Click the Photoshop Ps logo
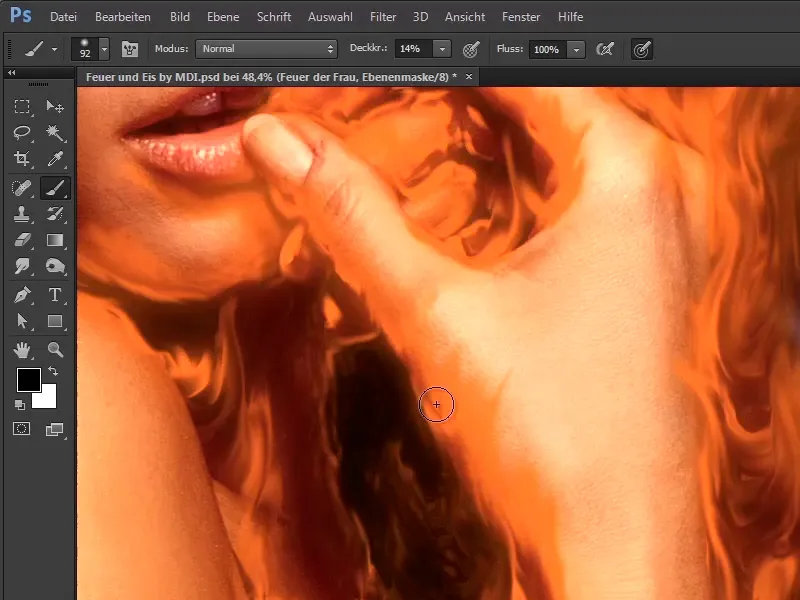Image resolution: width=800 pixels, height=600 pixels. (x=21, y=15)
